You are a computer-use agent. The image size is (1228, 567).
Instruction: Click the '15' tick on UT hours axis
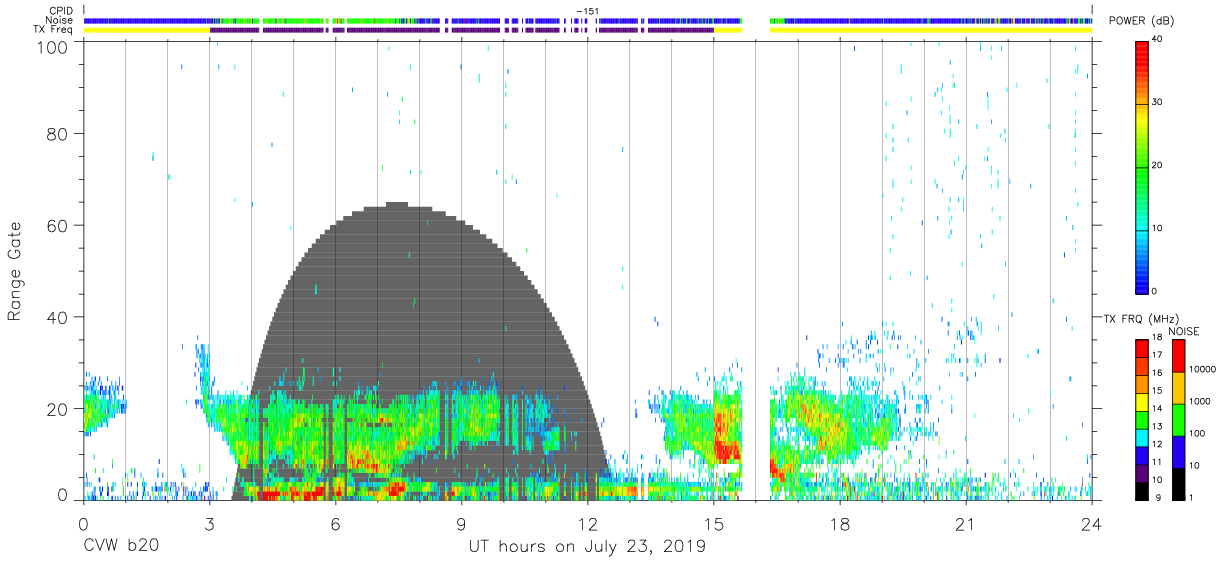tap(713, 524)
